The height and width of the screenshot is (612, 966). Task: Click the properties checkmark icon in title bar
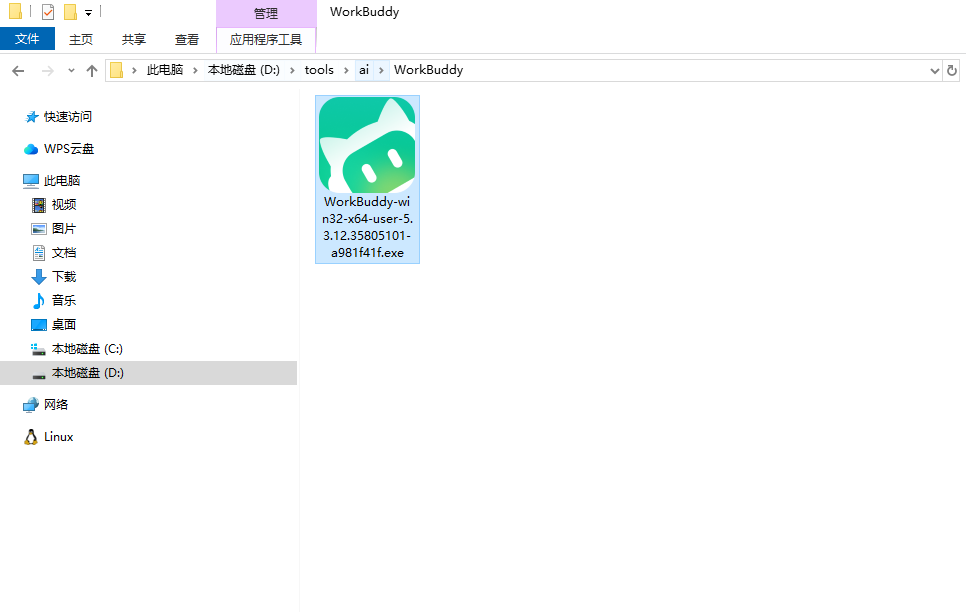47,12
